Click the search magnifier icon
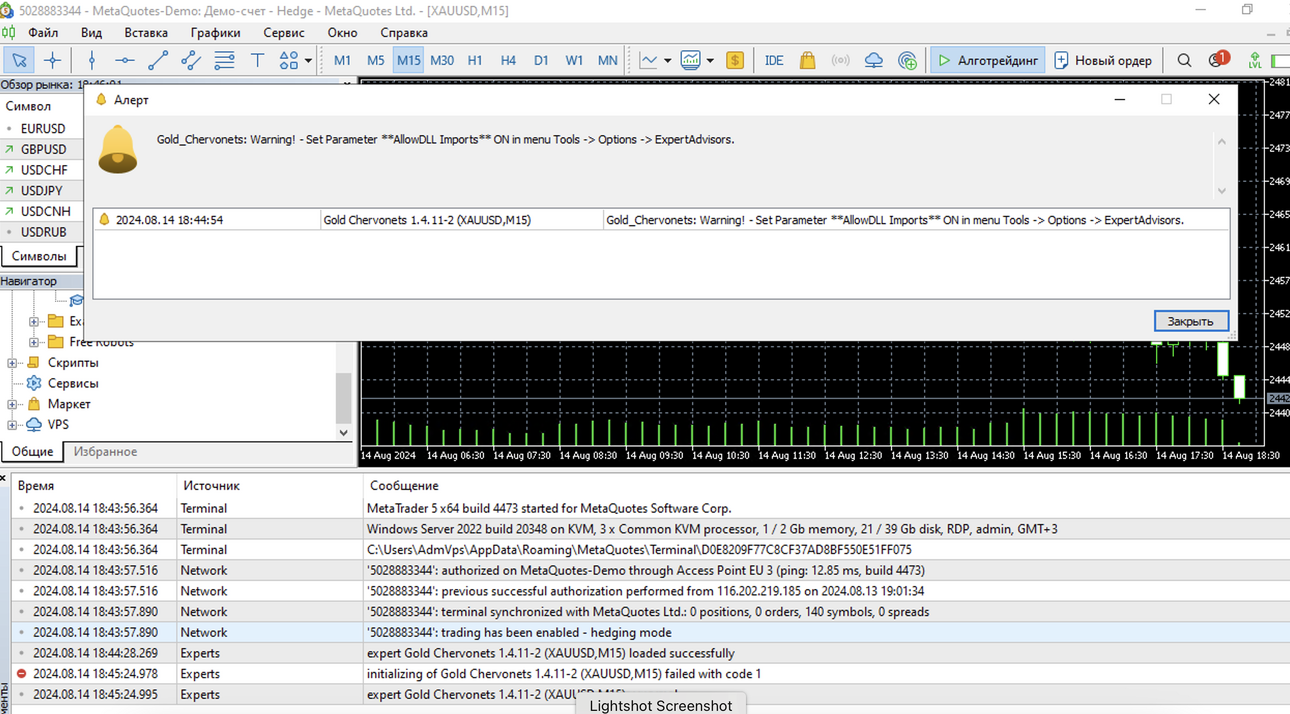 point(1184,60)
